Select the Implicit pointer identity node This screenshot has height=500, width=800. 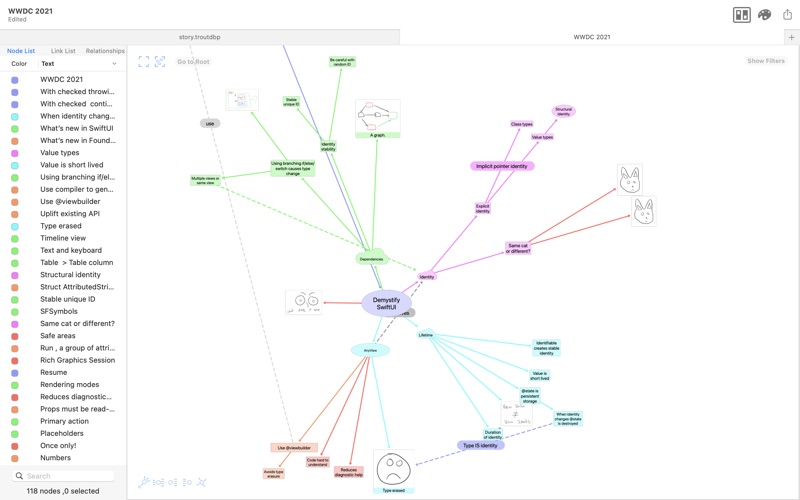pos(502,166)
